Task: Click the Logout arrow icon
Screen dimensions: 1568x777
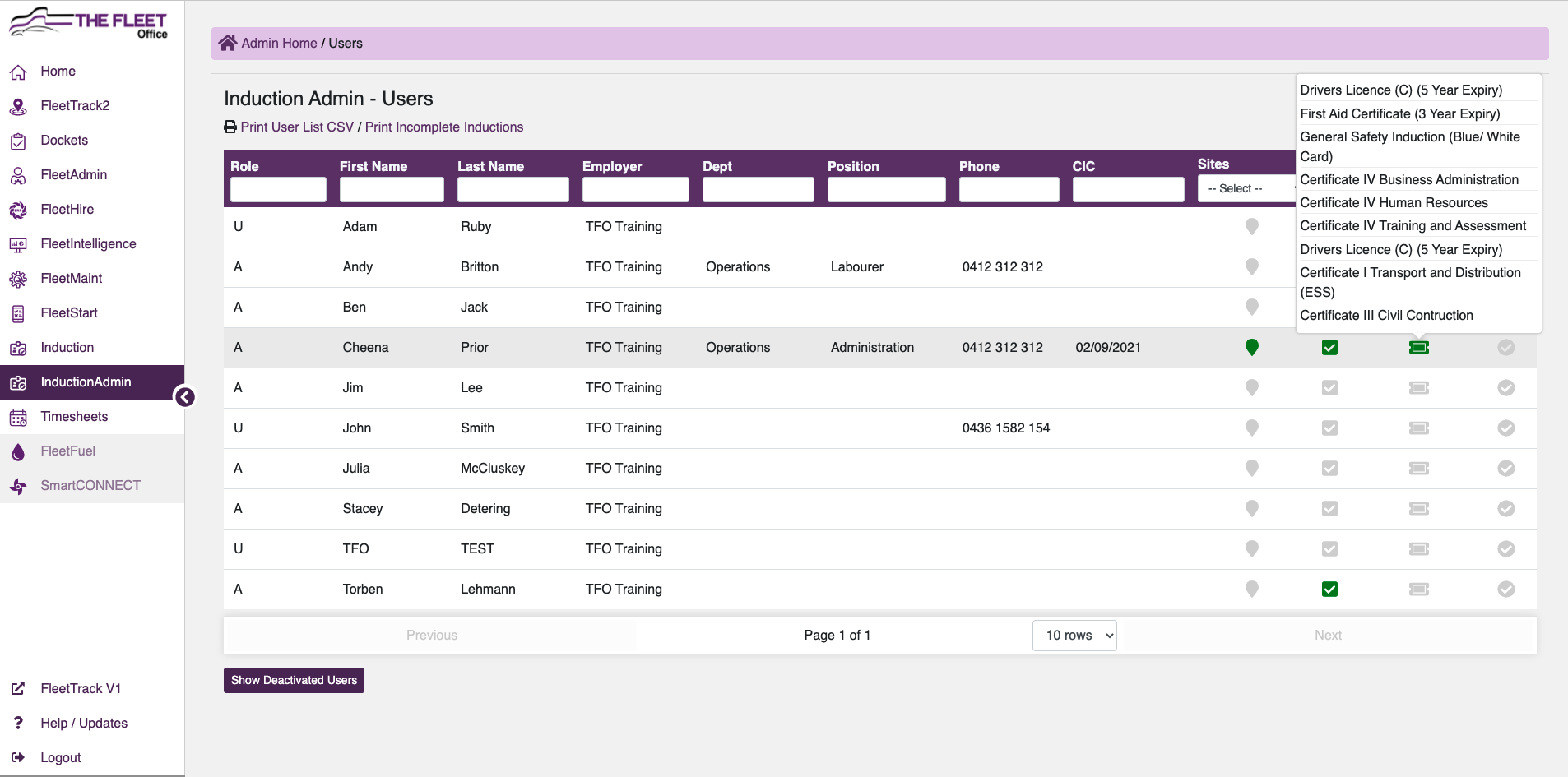Action: (x=18, y=757)
